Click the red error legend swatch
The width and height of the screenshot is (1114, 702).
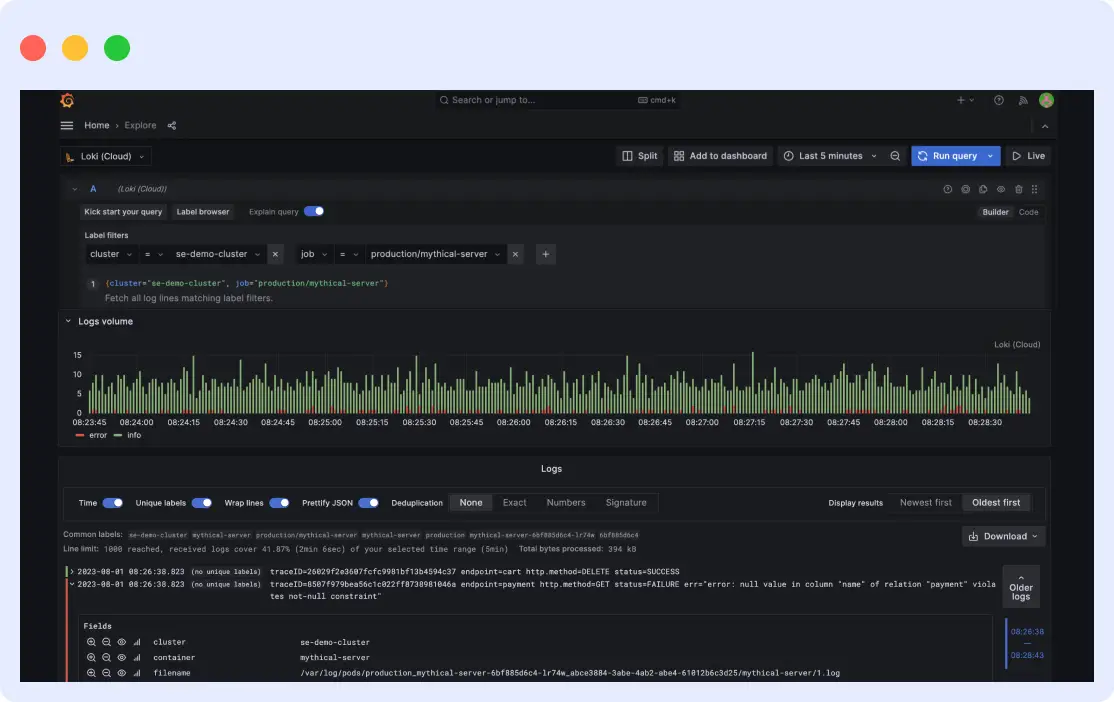click(x=82, y=435)
